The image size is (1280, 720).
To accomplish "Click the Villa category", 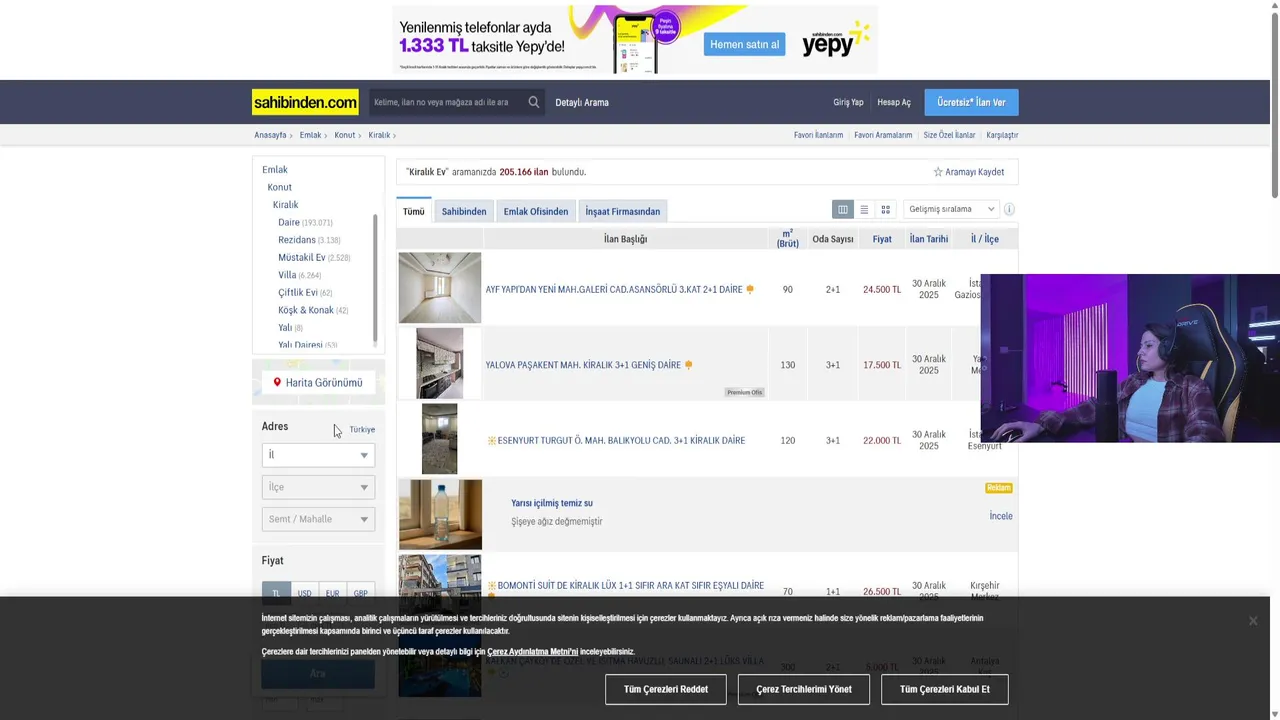I will tap(287, 275).
